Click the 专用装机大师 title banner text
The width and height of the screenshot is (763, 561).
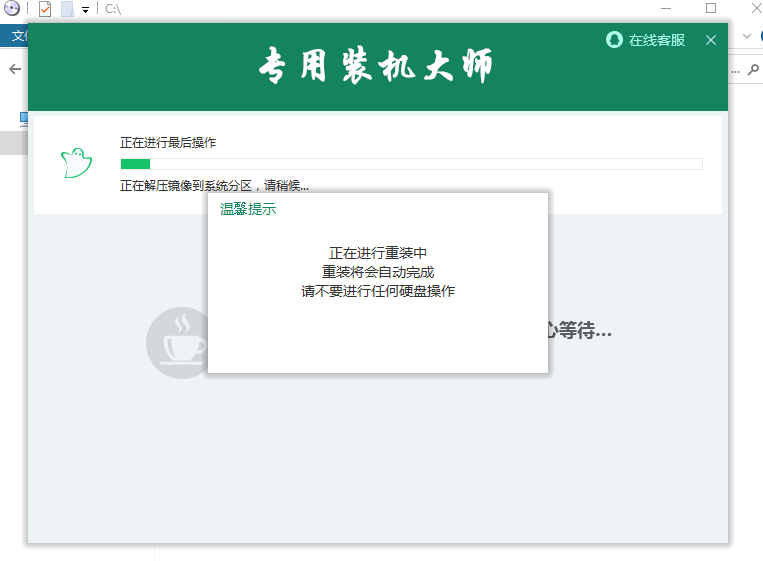(x=376, y=66)
